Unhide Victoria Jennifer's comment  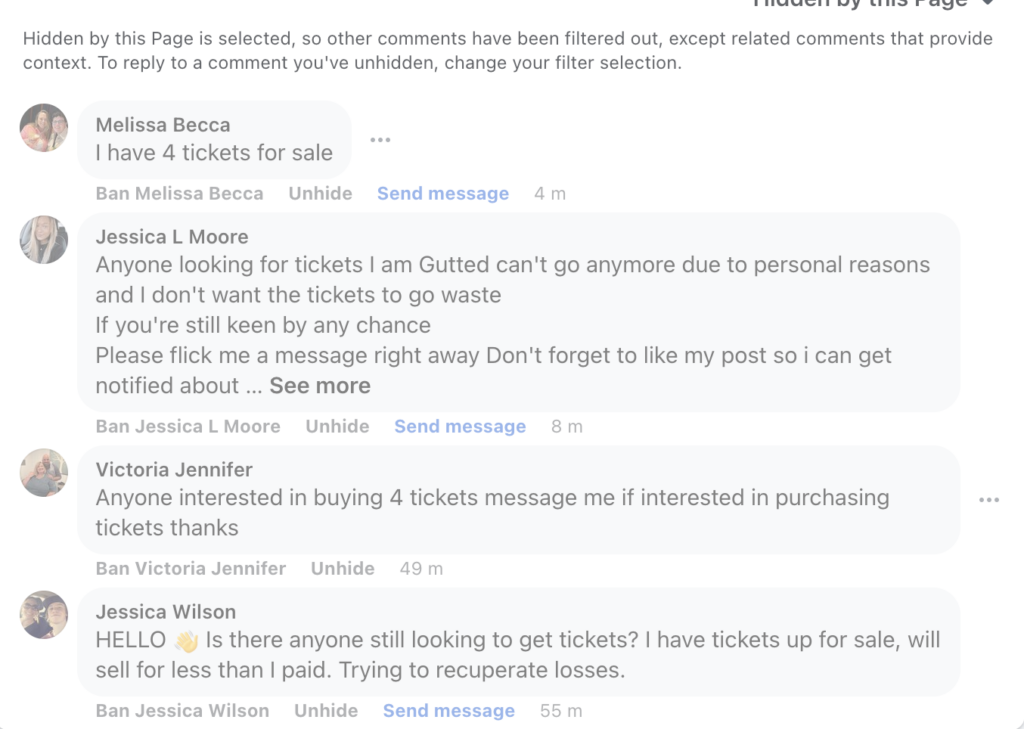click(x=342, y=569)
